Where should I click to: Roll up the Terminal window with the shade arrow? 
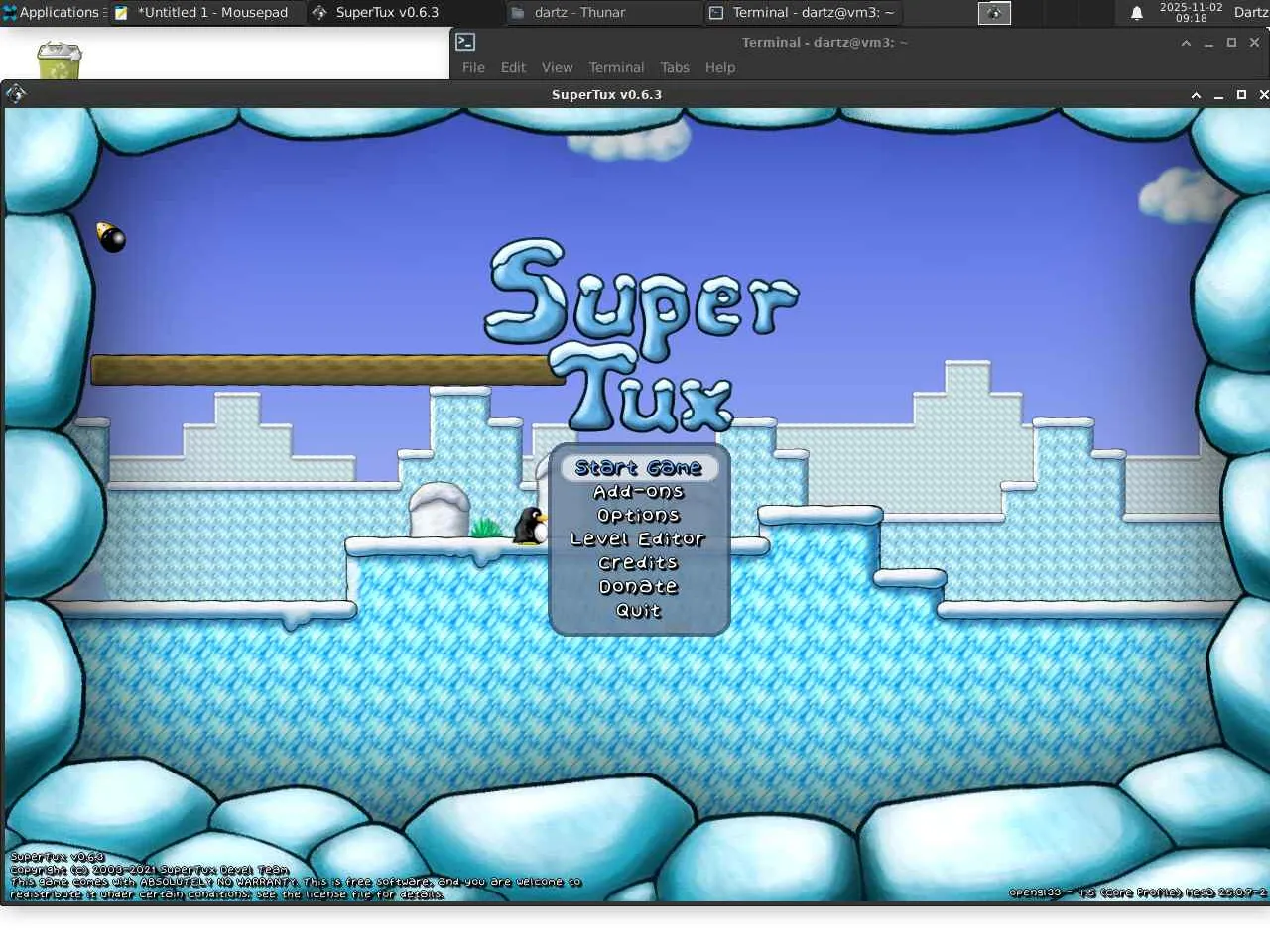[x=1186, y=43]
